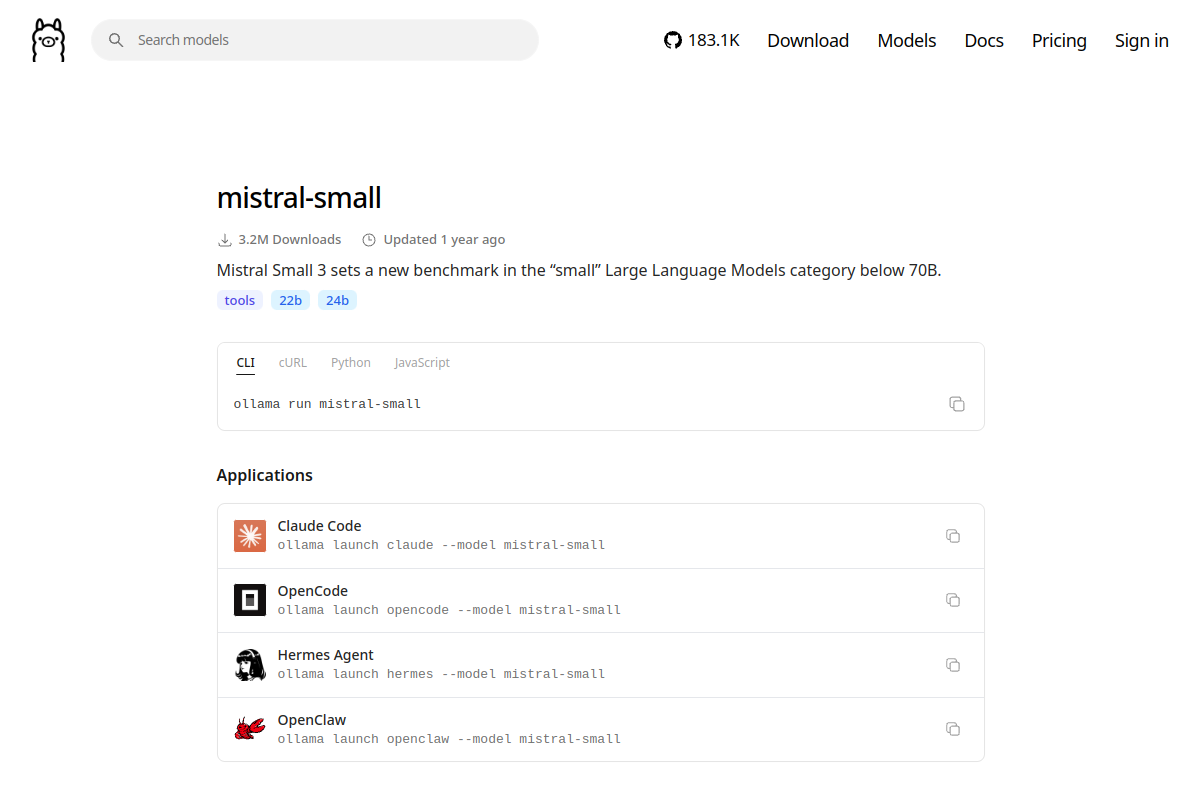Switch to the cURL tab
Viewport: 1200px width, 800px height.
point(293,363)
